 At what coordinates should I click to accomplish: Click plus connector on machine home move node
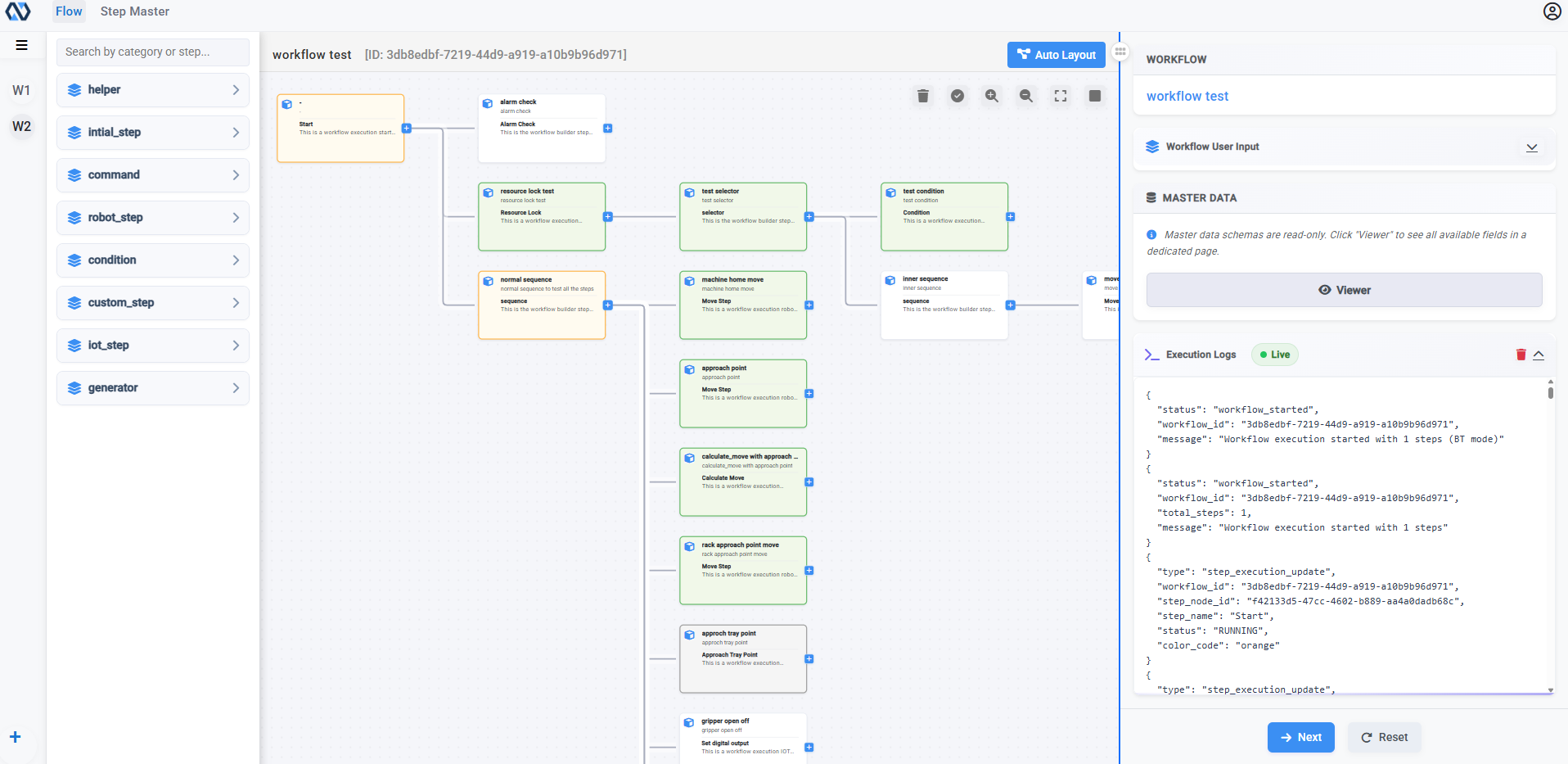click(809, 305)
